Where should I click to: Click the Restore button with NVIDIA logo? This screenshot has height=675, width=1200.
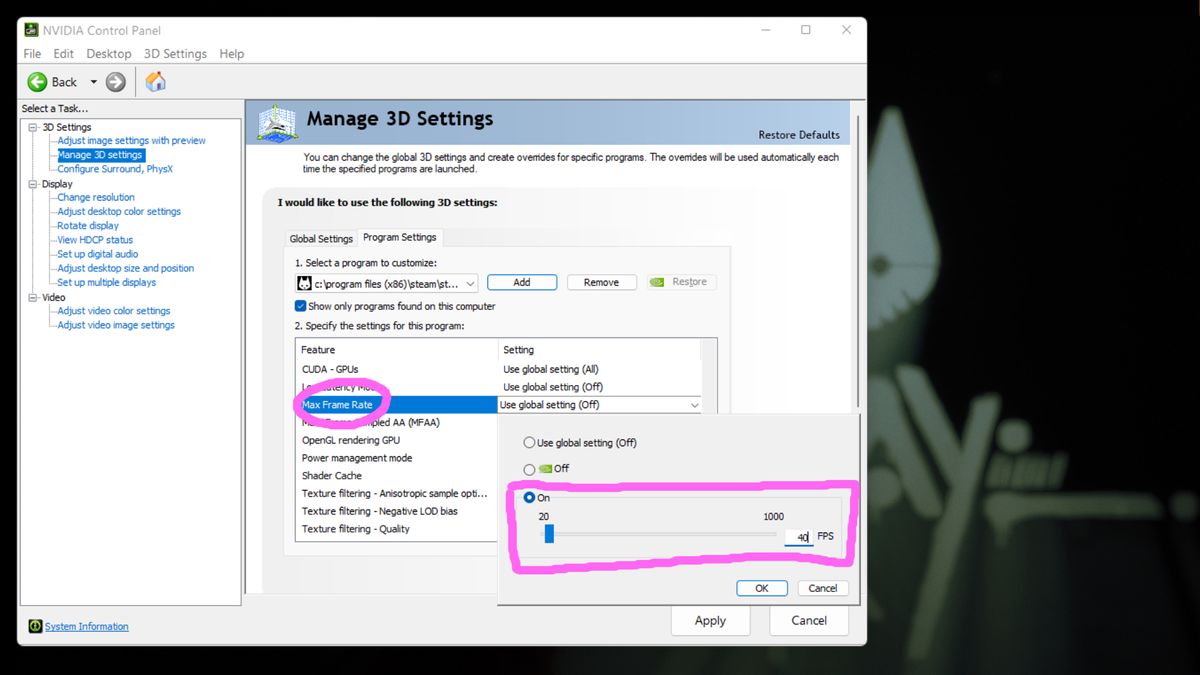point(681,282)
